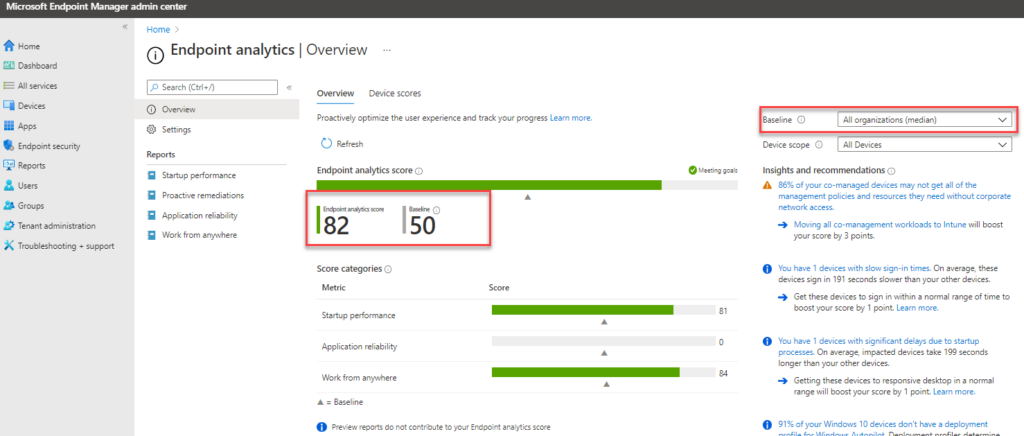The image size is (1024, 436).
Task: Open the 86% of co-managed devices insight link
Action: (x=895, y=196)
